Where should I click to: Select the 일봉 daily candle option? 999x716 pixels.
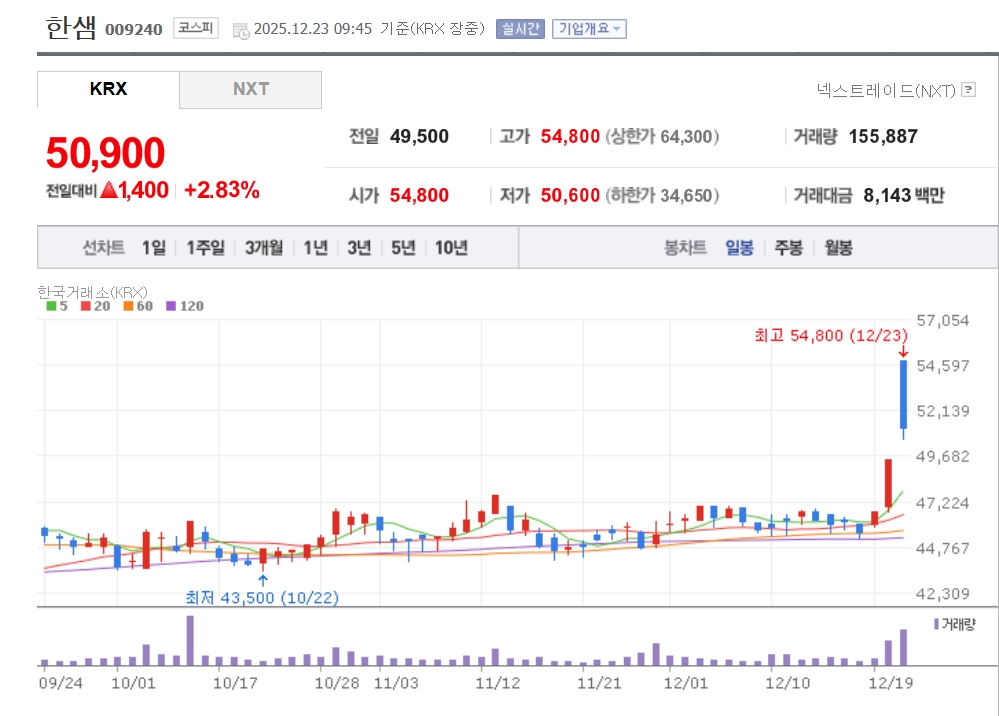739,248
